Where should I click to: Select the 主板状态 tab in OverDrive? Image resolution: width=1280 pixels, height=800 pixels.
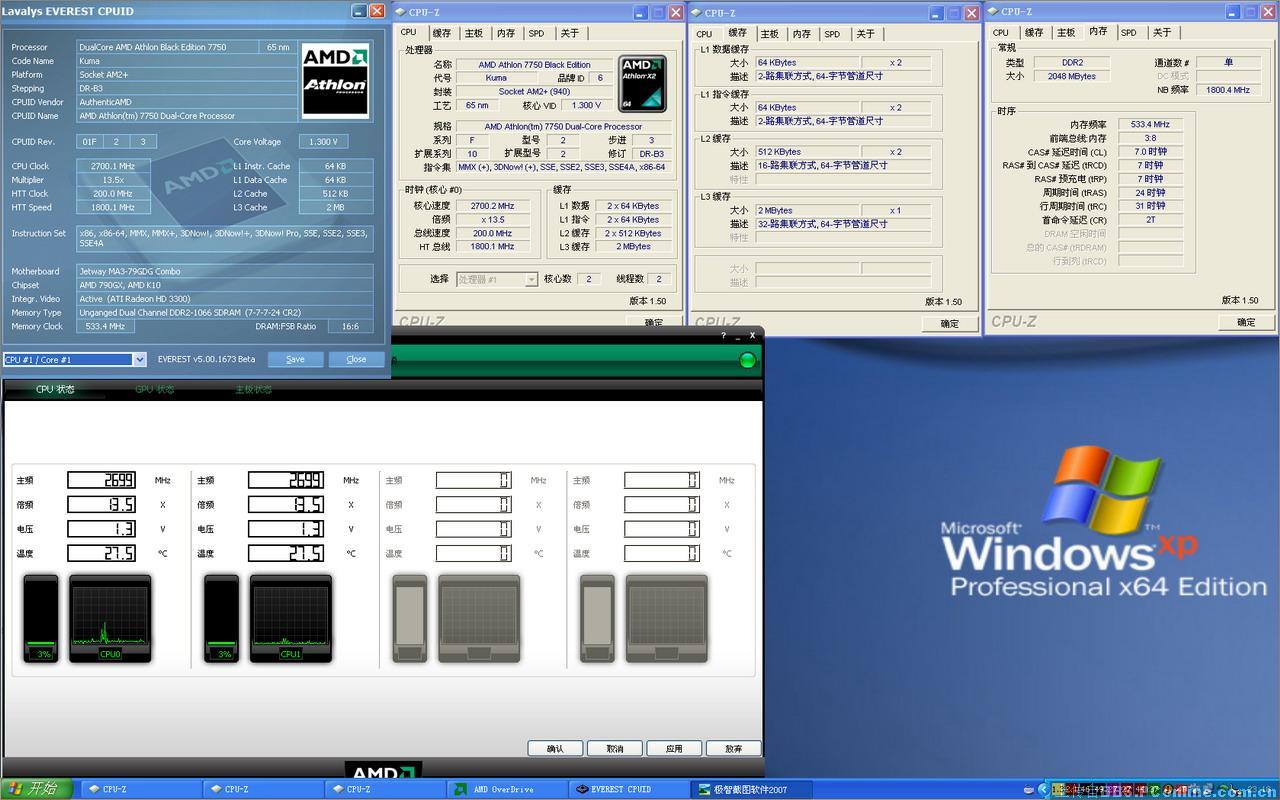click(x=253, y=389)
